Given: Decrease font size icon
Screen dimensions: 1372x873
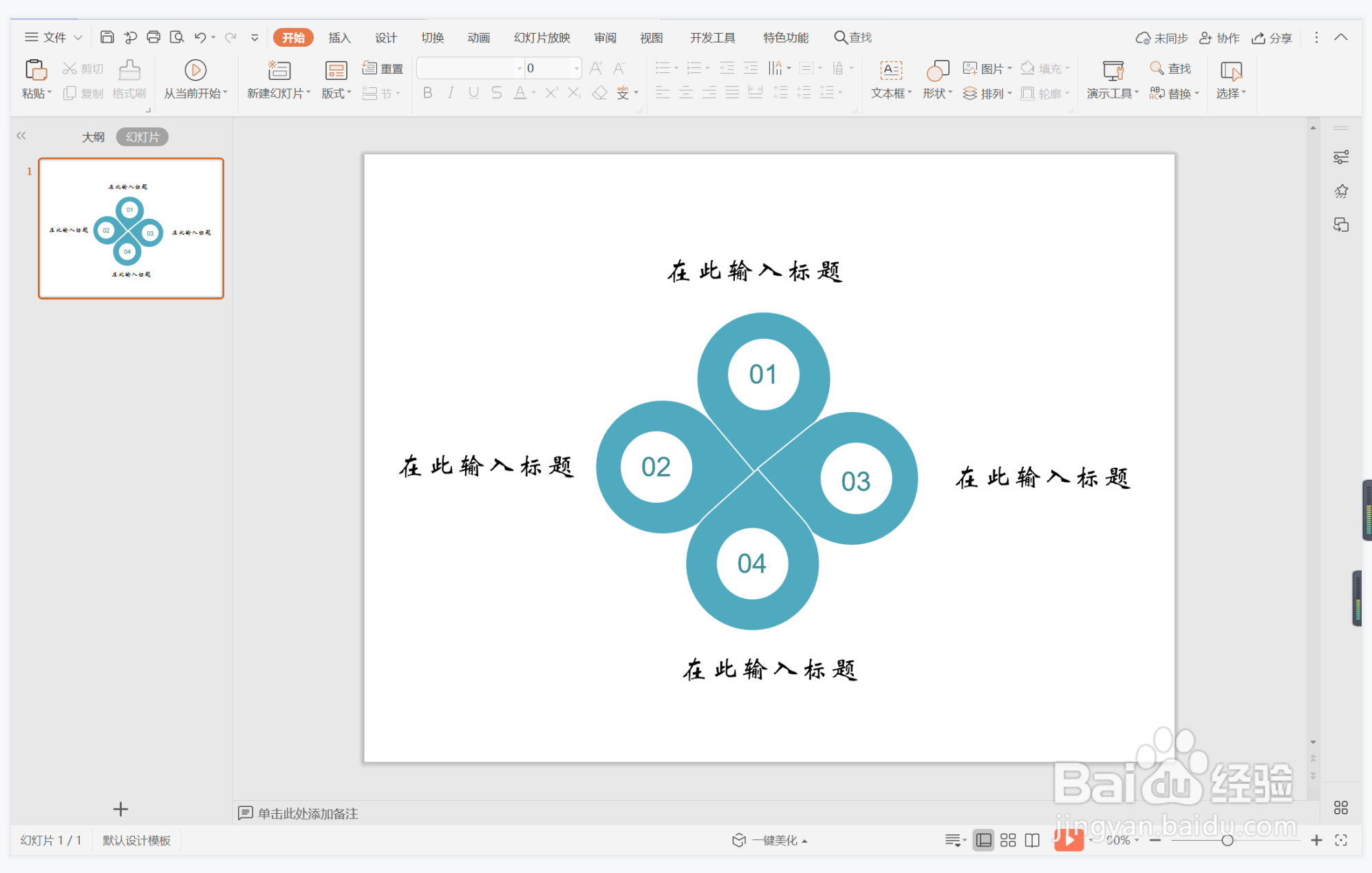Looking at the screenshot, I should coord(619,68).
